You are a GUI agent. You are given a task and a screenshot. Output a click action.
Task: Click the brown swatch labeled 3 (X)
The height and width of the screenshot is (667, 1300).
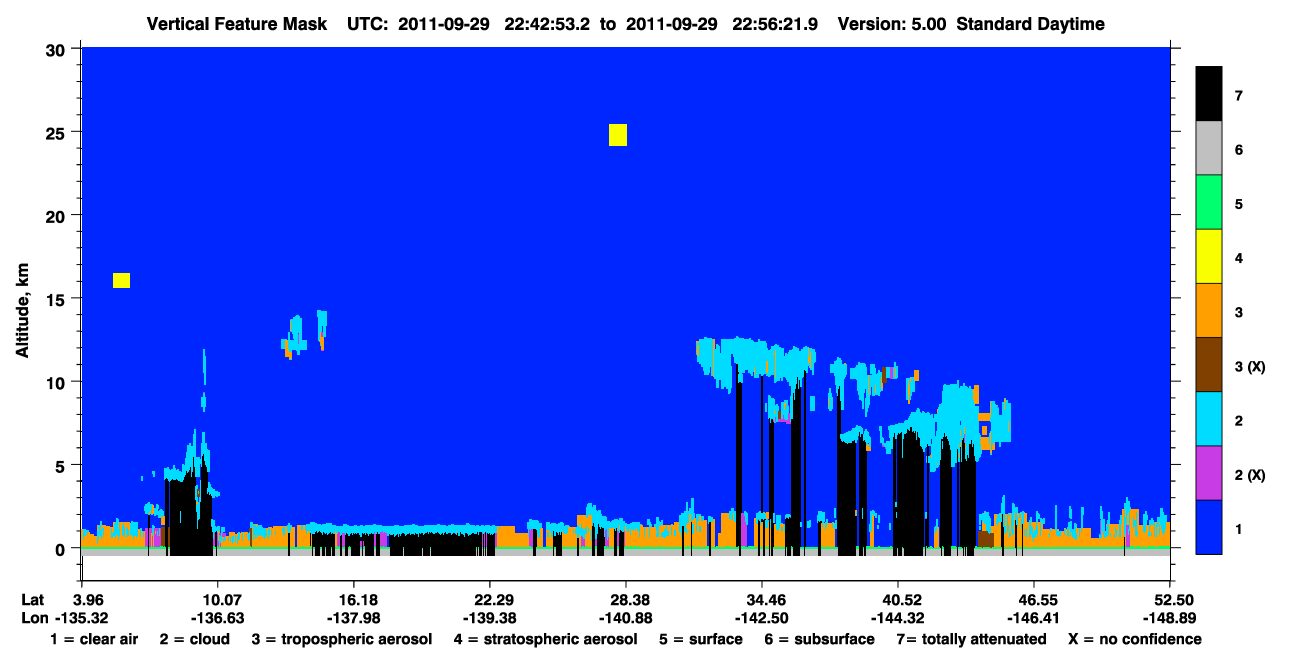[x=1209, y=365]
